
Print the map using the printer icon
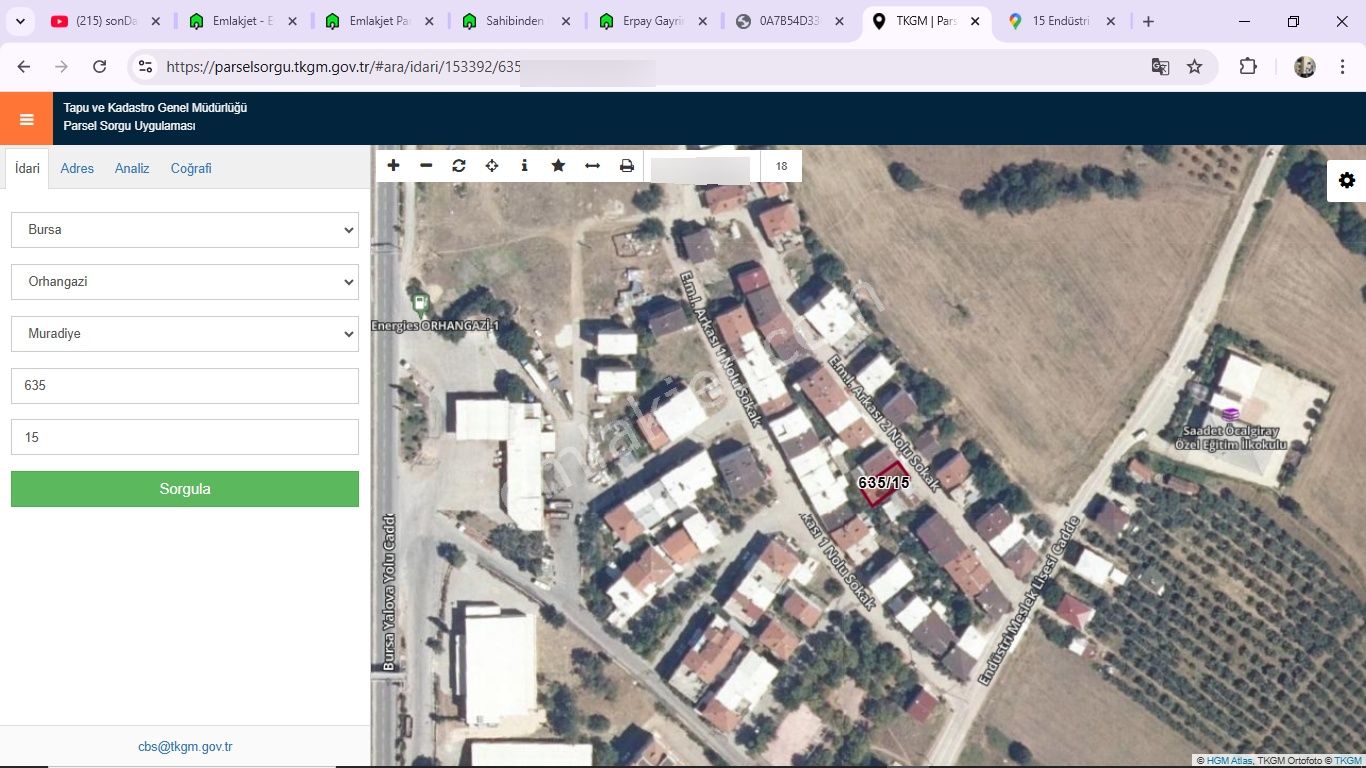coord(627,166)
